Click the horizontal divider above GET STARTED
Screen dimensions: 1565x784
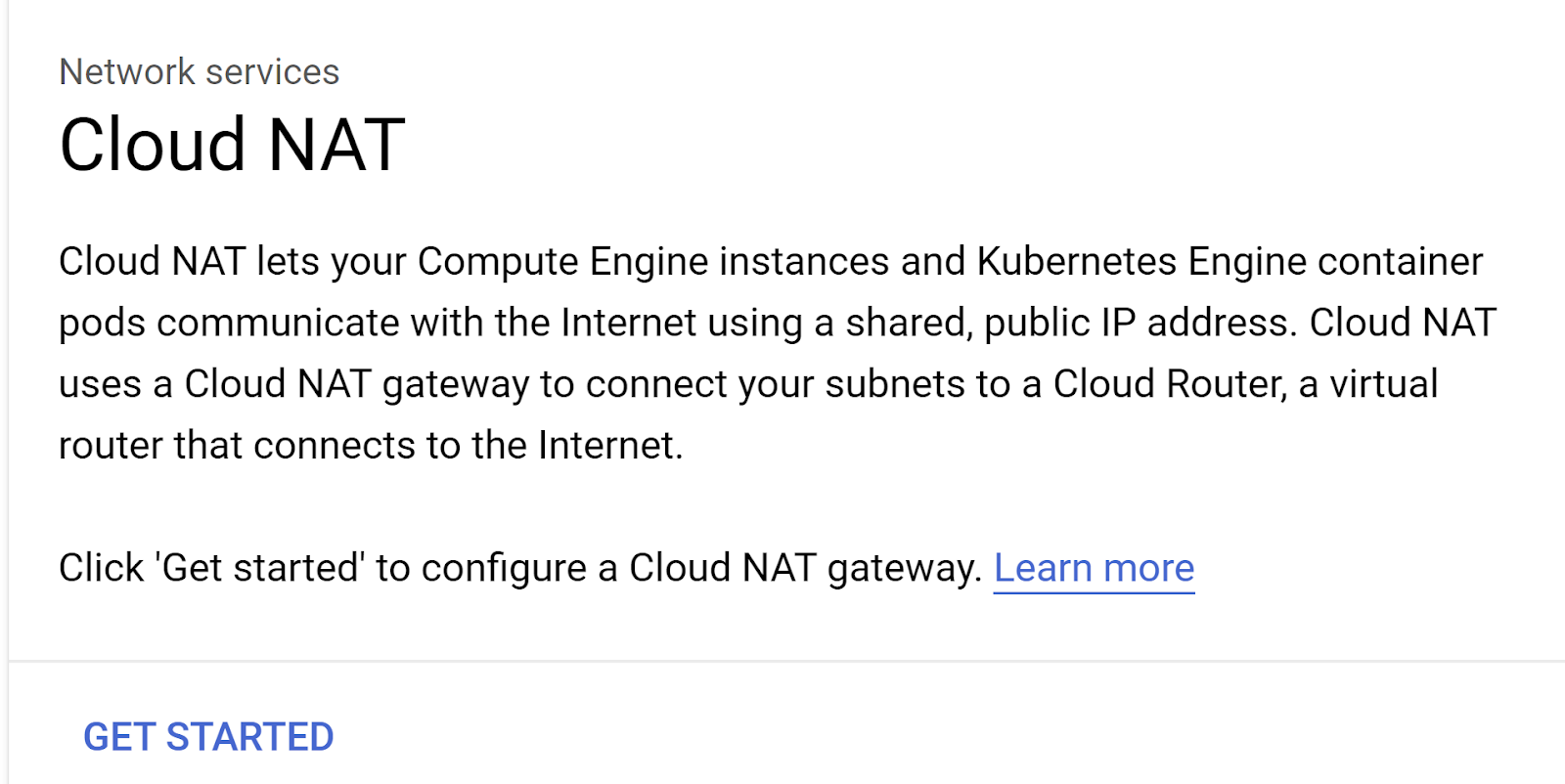point(782,662)
